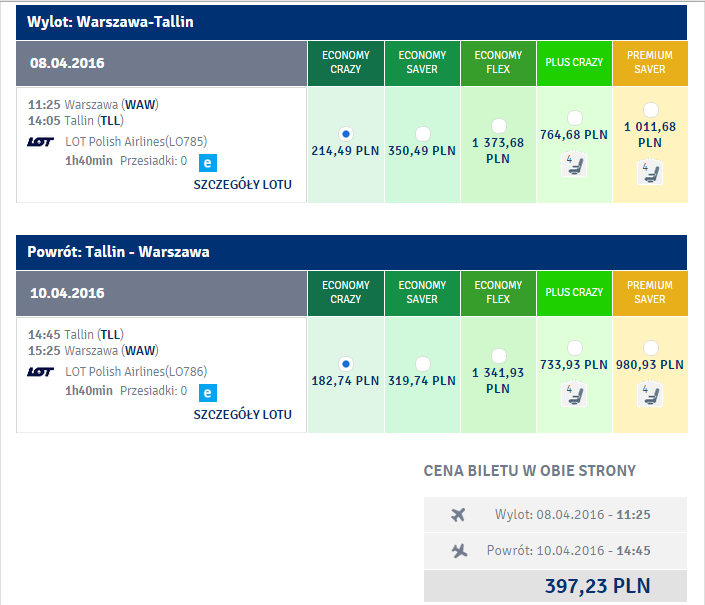
Task: Open return Premium Saver column header
Action: (650, 294)
